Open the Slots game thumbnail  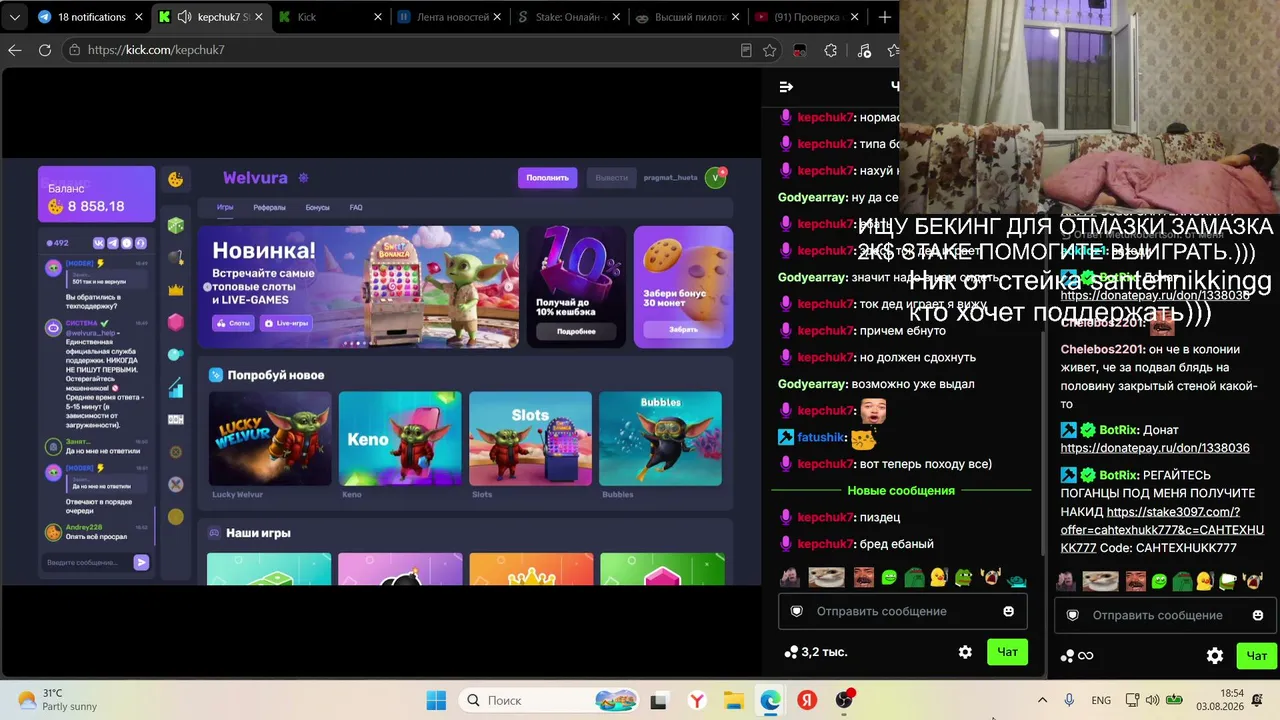tap(530, 439)
